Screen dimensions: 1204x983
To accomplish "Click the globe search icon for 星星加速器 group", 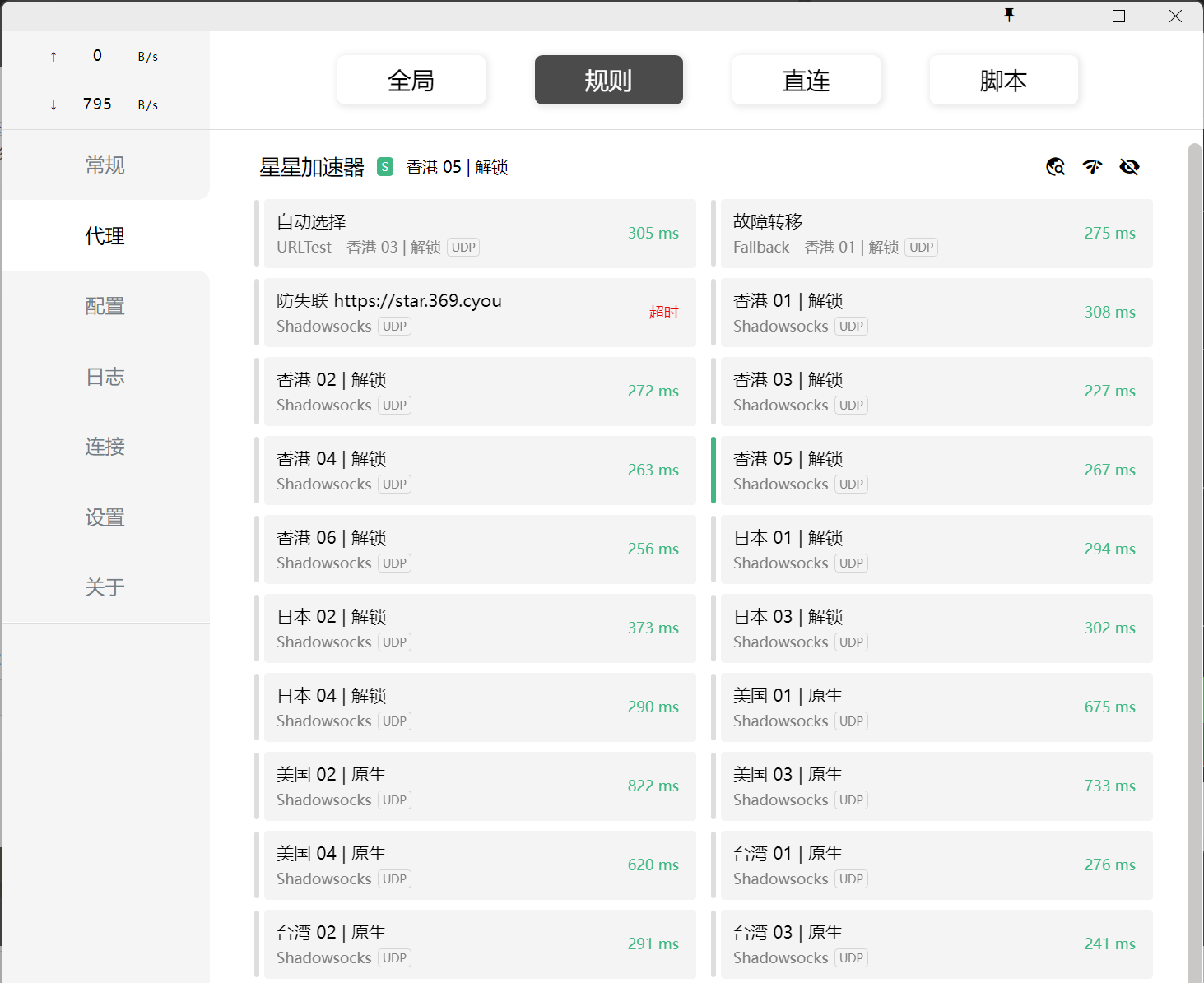I will coord(1055,167).
